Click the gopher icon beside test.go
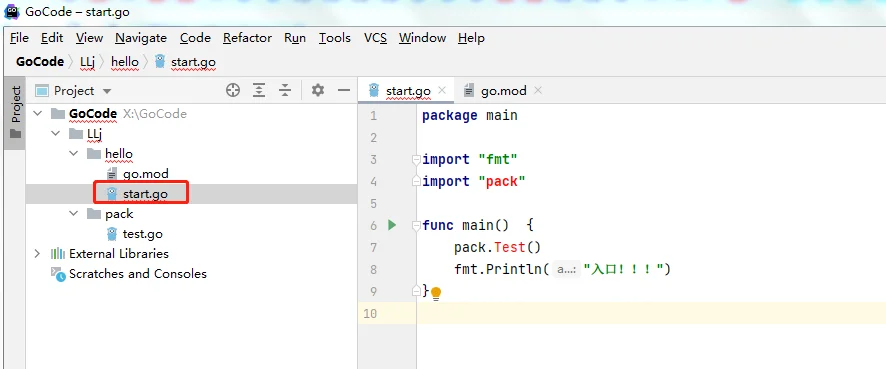 (x=112, y=234)
